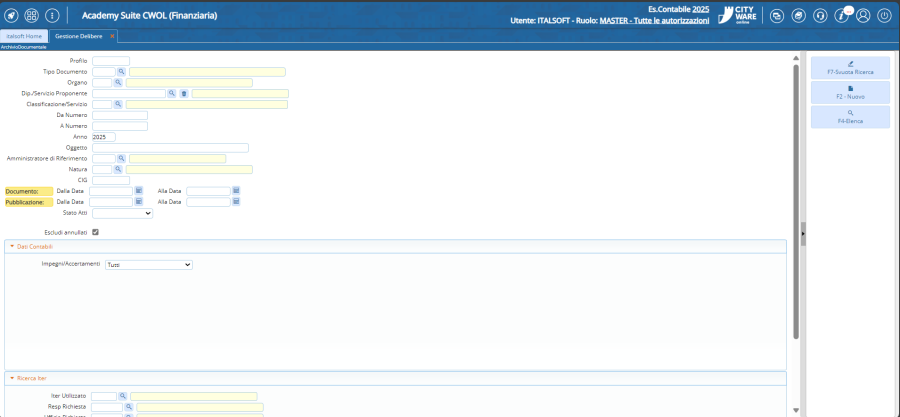
Task: Open the applications grid menu icon
Action: point(31,16)
